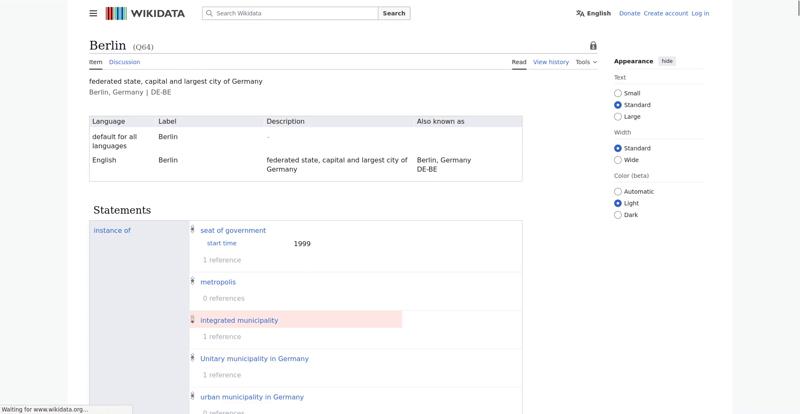Click rank icon beside integrated municipality

[x=192, y=320]
